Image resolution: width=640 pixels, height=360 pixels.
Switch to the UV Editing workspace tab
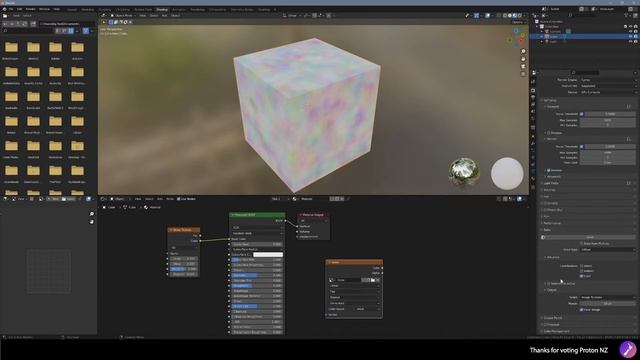[122, 9]
